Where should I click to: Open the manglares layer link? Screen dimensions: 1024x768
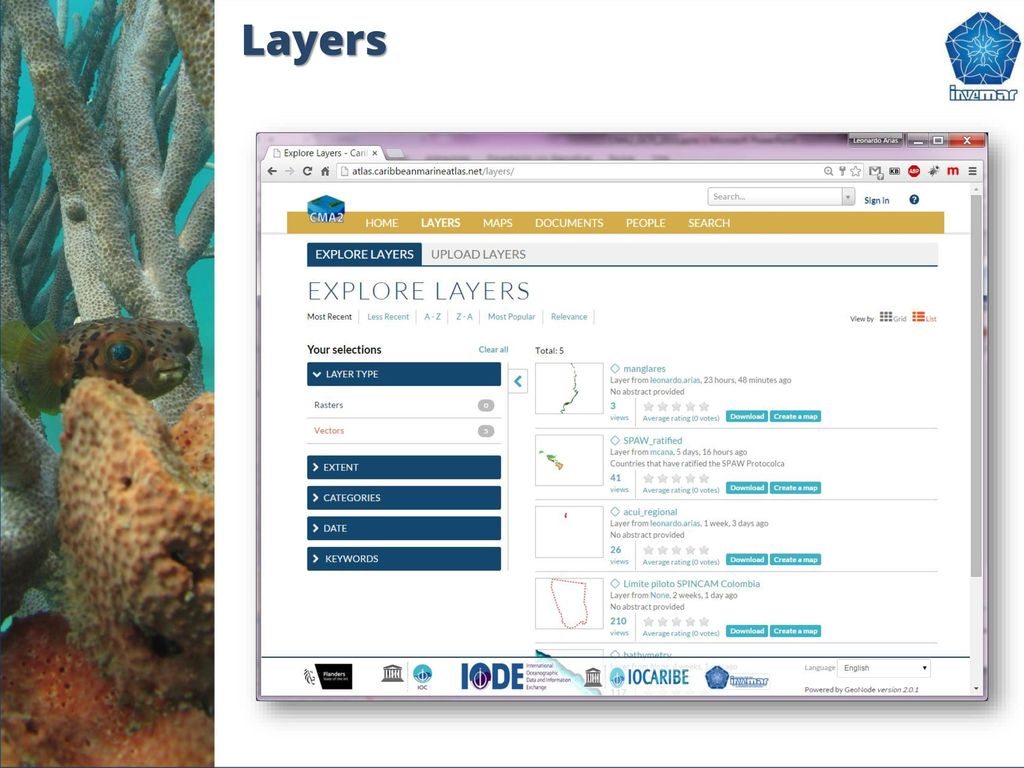(x=644, y=369)
